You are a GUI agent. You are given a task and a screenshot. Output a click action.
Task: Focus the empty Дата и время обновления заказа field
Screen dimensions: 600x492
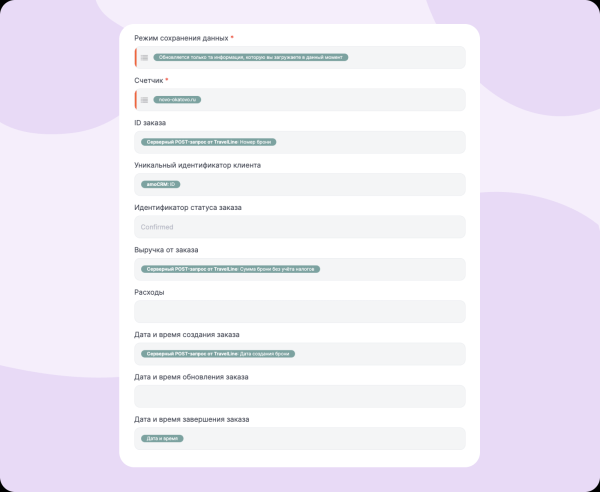(x=300, y=396)
